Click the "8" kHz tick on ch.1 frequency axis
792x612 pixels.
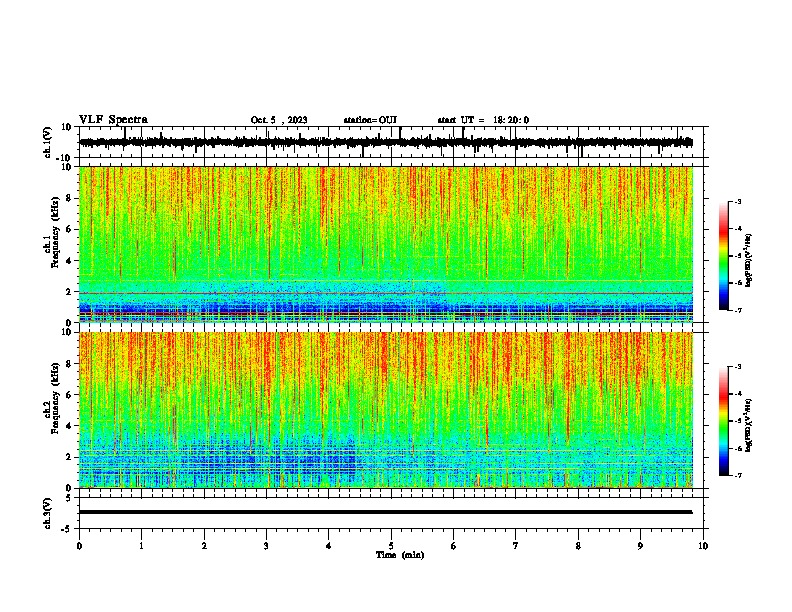click(x=69, y=198)
